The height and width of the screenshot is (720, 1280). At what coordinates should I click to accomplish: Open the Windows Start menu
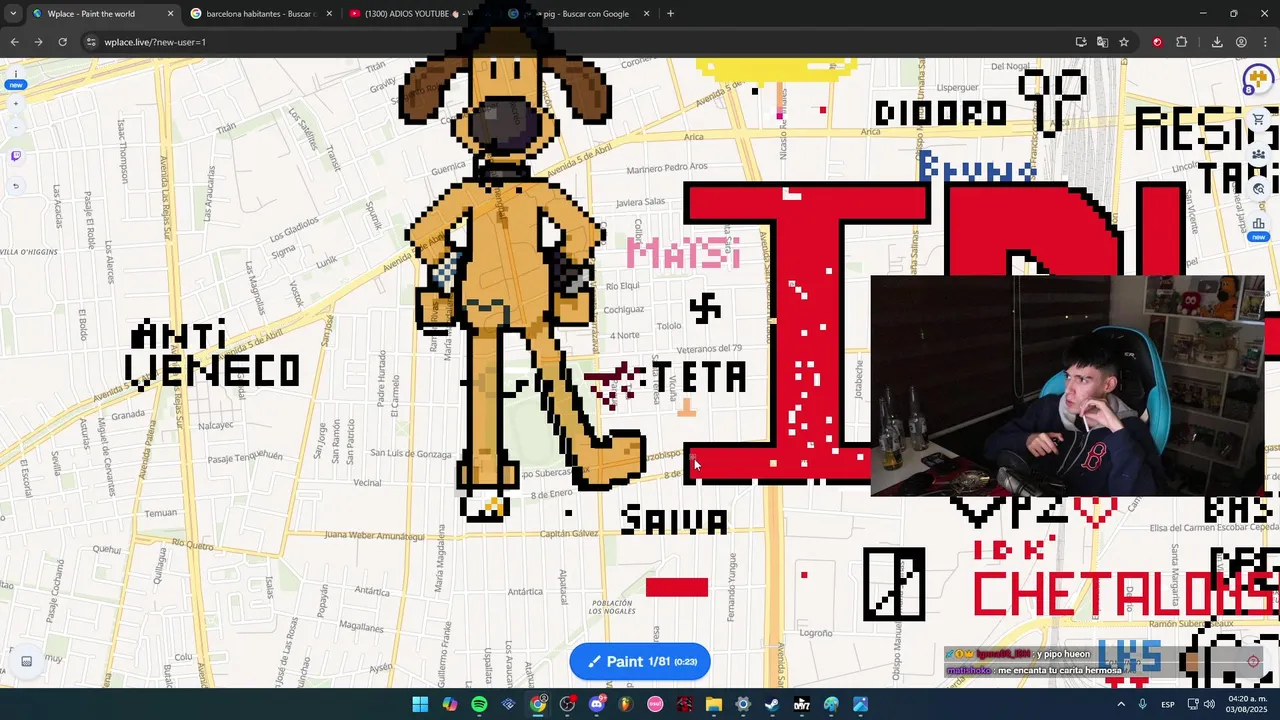[x=420, y=704]
